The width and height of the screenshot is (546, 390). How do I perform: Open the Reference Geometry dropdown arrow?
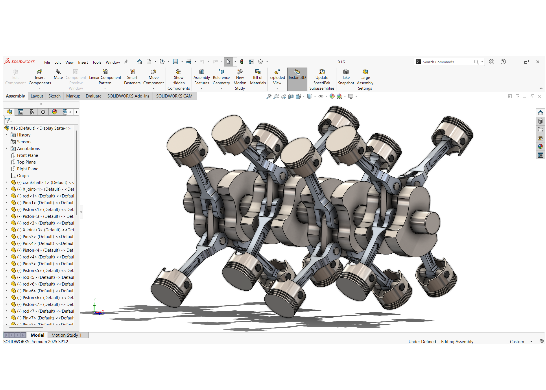pyautogui.click(x=221, y=88)
